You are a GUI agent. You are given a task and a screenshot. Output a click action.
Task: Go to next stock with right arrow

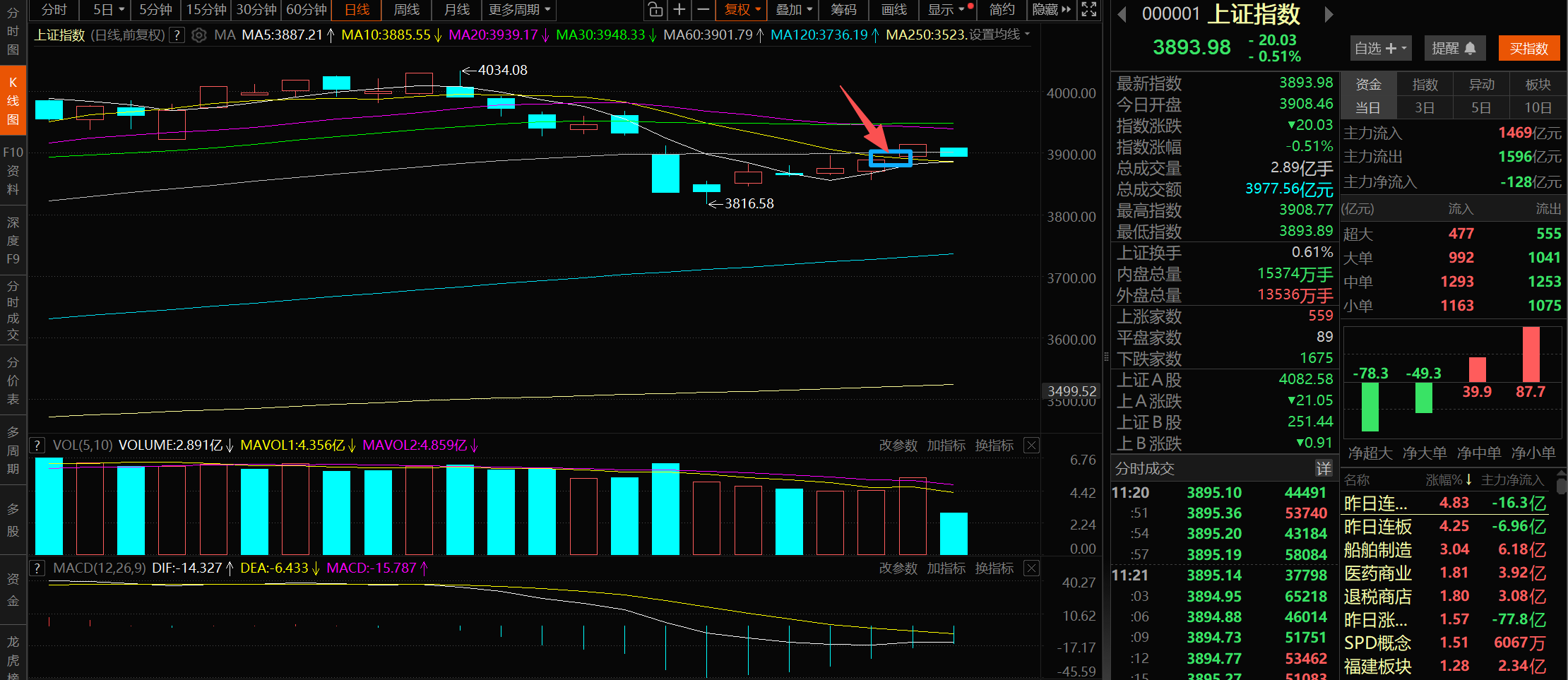pyautogui.click(x=1329, y=14)
